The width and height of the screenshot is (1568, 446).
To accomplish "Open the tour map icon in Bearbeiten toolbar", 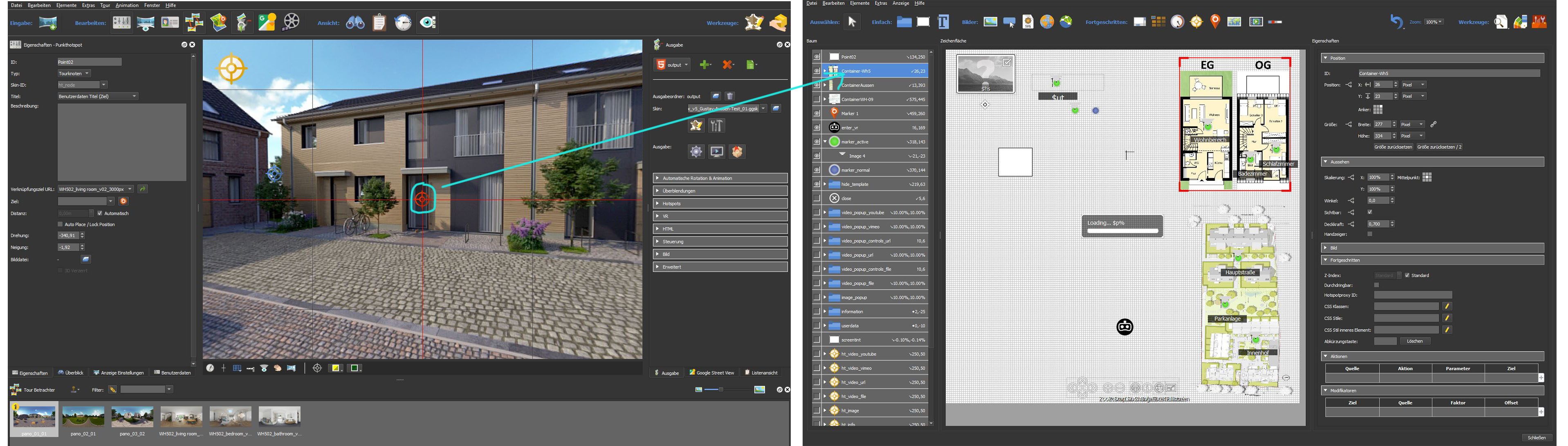I will click(x=218, y=22).
